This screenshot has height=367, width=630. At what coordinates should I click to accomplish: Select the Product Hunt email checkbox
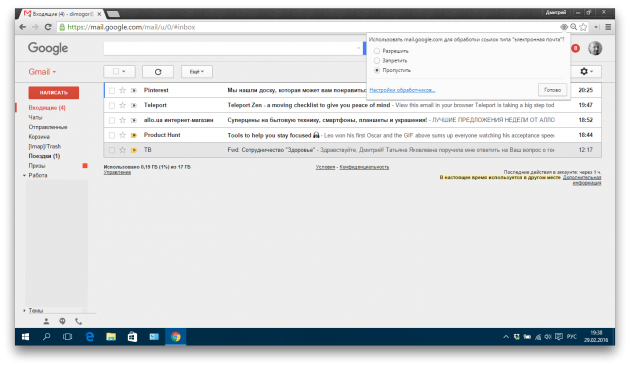[112, 135]
